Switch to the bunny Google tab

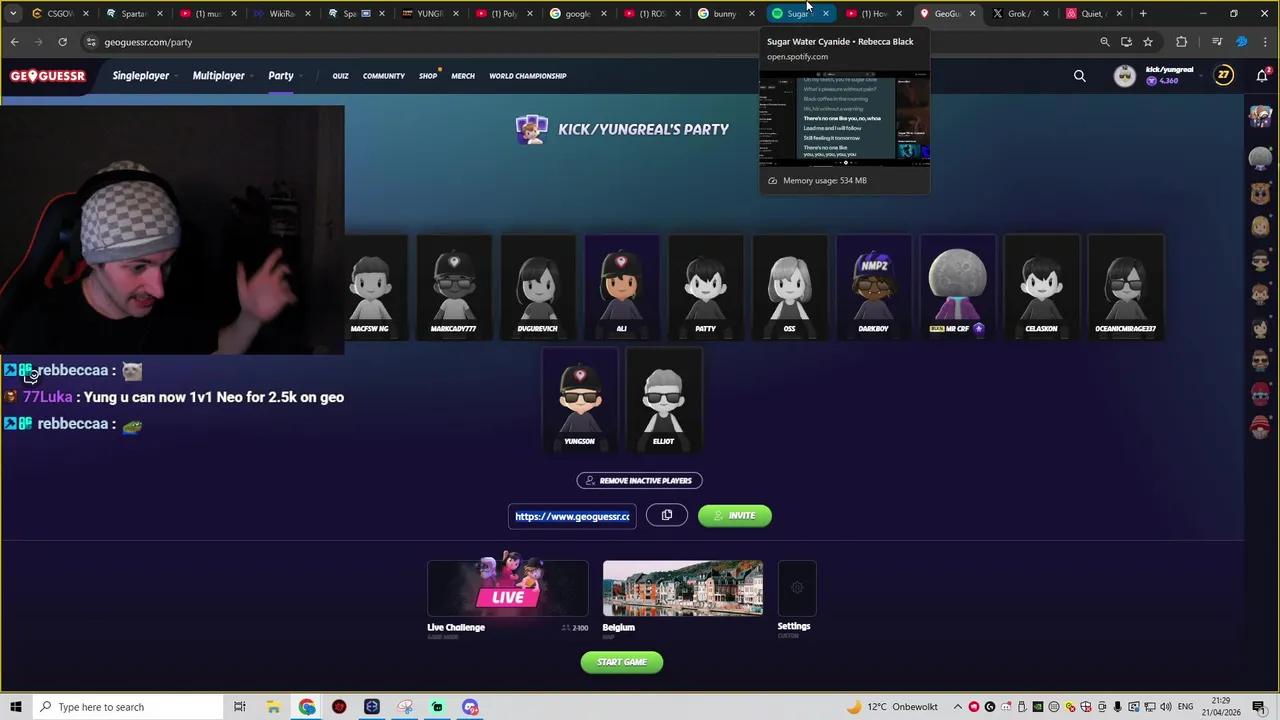pyautogui.click(x=725, y=14)
